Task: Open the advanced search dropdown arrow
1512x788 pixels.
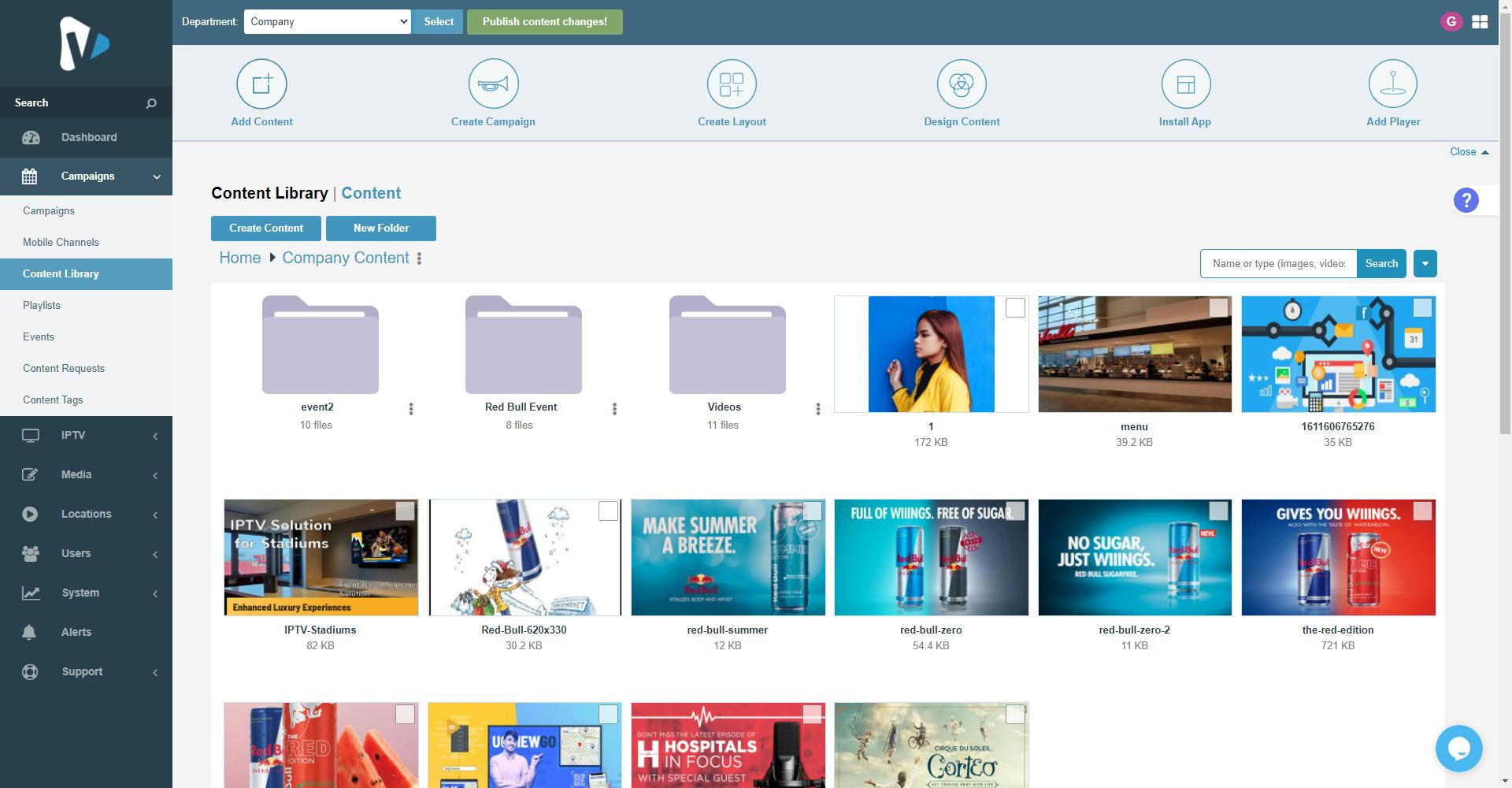Action: (1424, 263)
